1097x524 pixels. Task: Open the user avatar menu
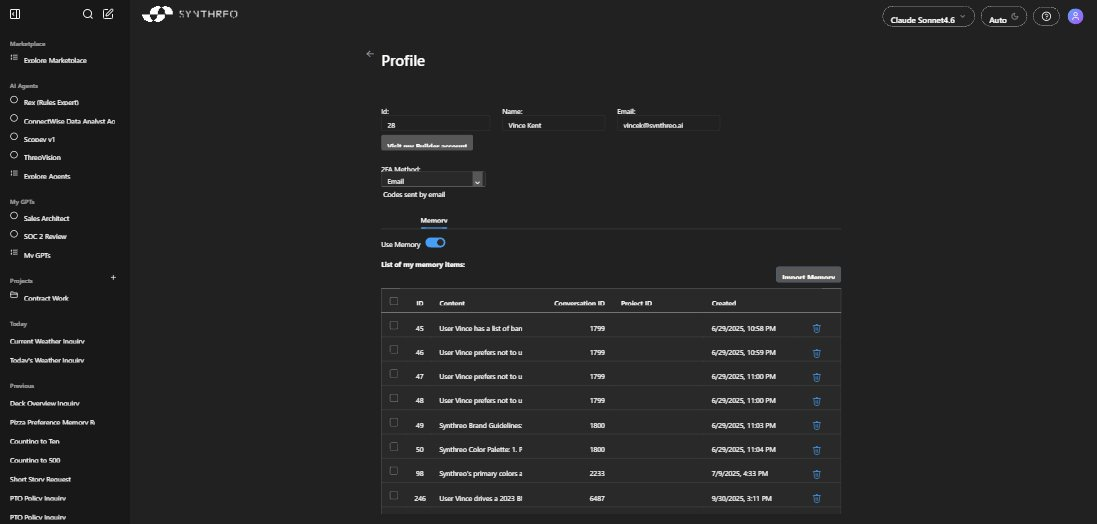pos(1075,17)
